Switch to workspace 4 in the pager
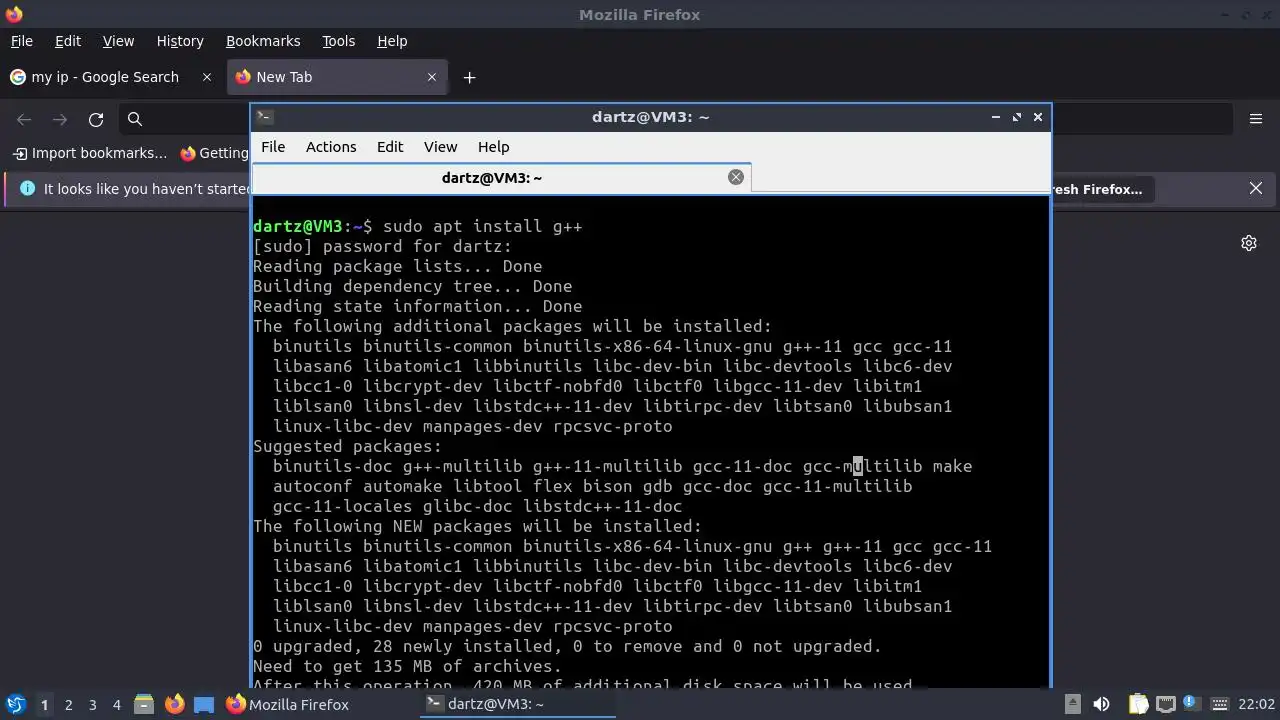The height and width of the screenshot is (720, 1280). (x=116, y=704)
